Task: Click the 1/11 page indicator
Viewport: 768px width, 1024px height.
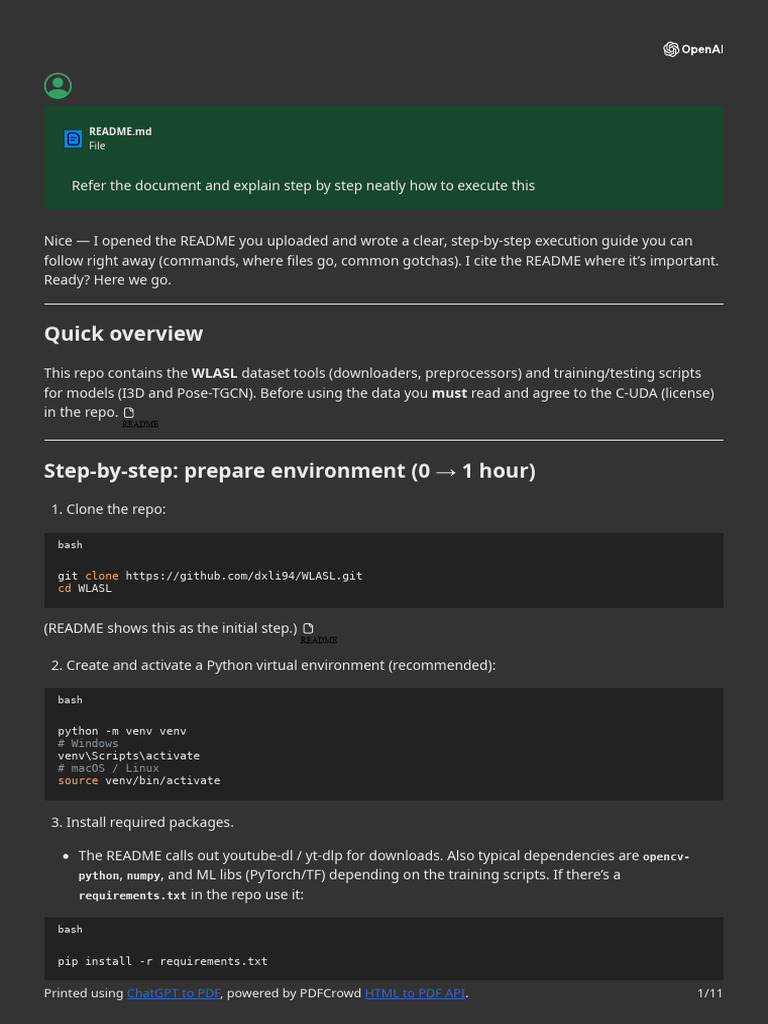Action: tap(709, 993)
